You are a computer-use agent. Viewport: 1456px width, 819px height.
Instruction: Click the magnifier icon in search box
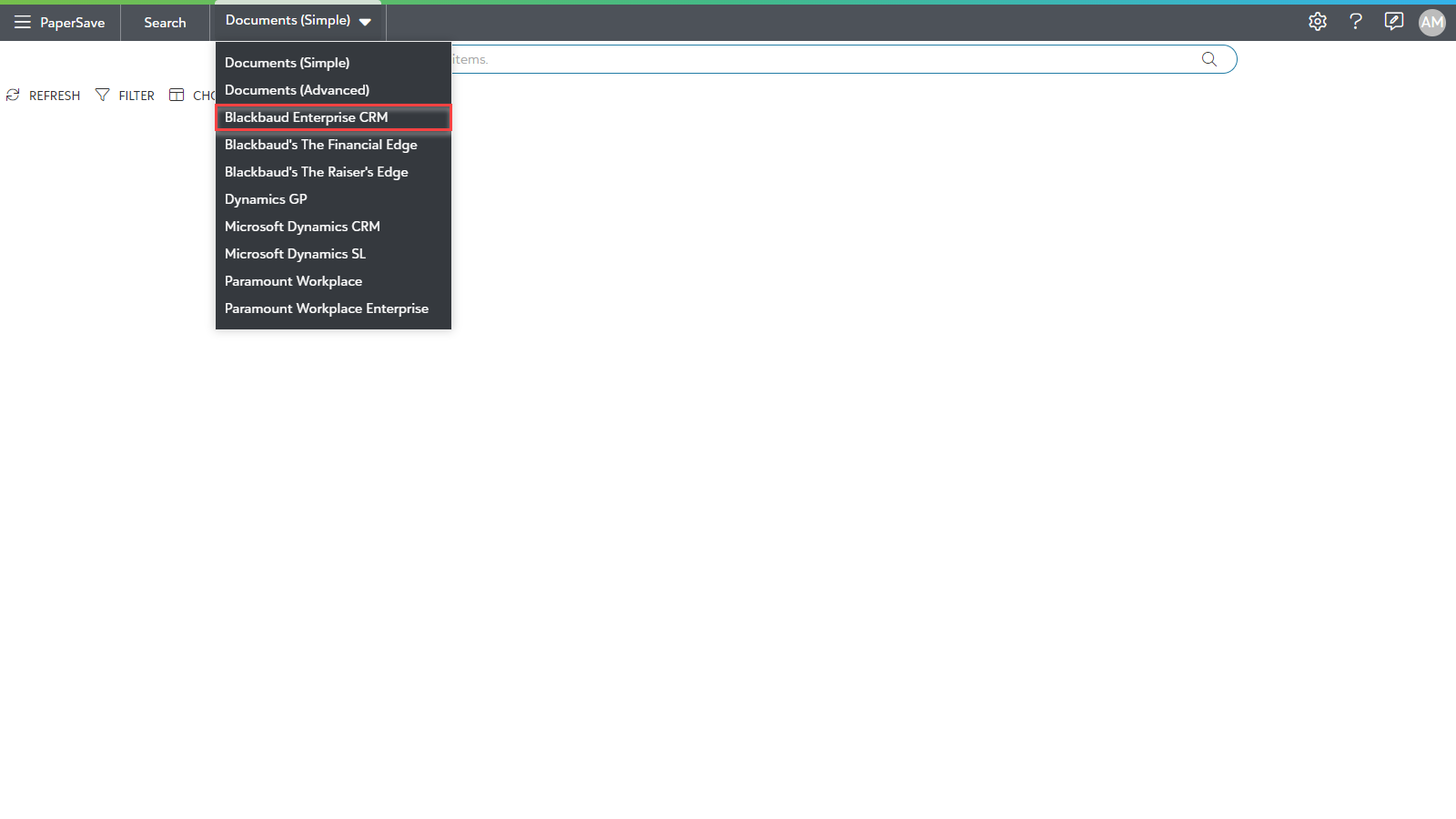[x=1208, y=59]
